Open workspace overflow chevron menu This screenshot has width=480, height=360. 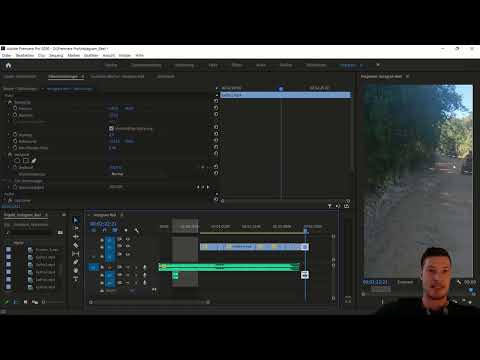coord(378,65)
